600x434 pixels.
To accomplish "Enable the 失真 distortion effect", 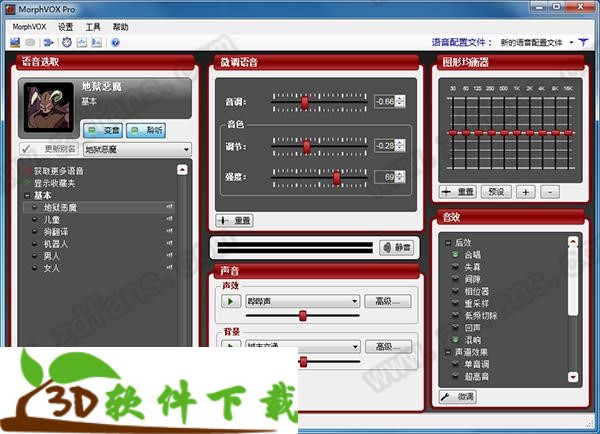I will pos(455,267).
